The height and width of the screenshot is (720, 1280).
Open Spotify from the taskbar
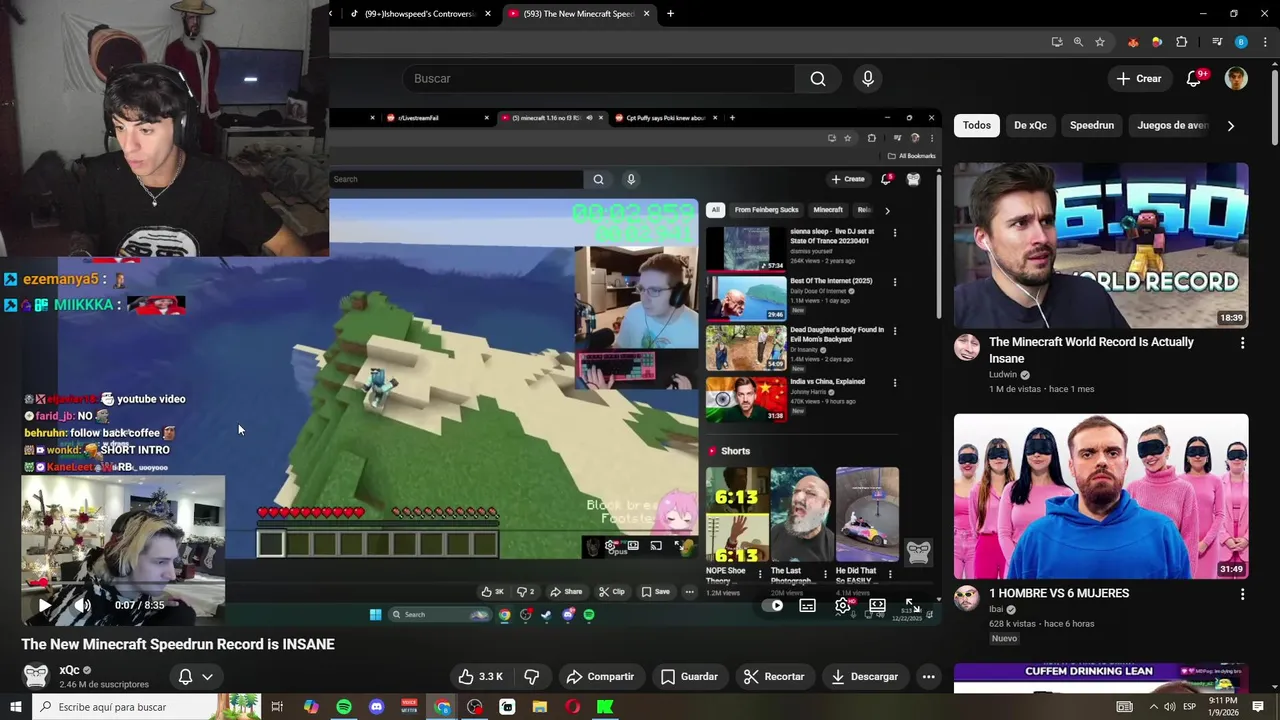tap(344, 707)
